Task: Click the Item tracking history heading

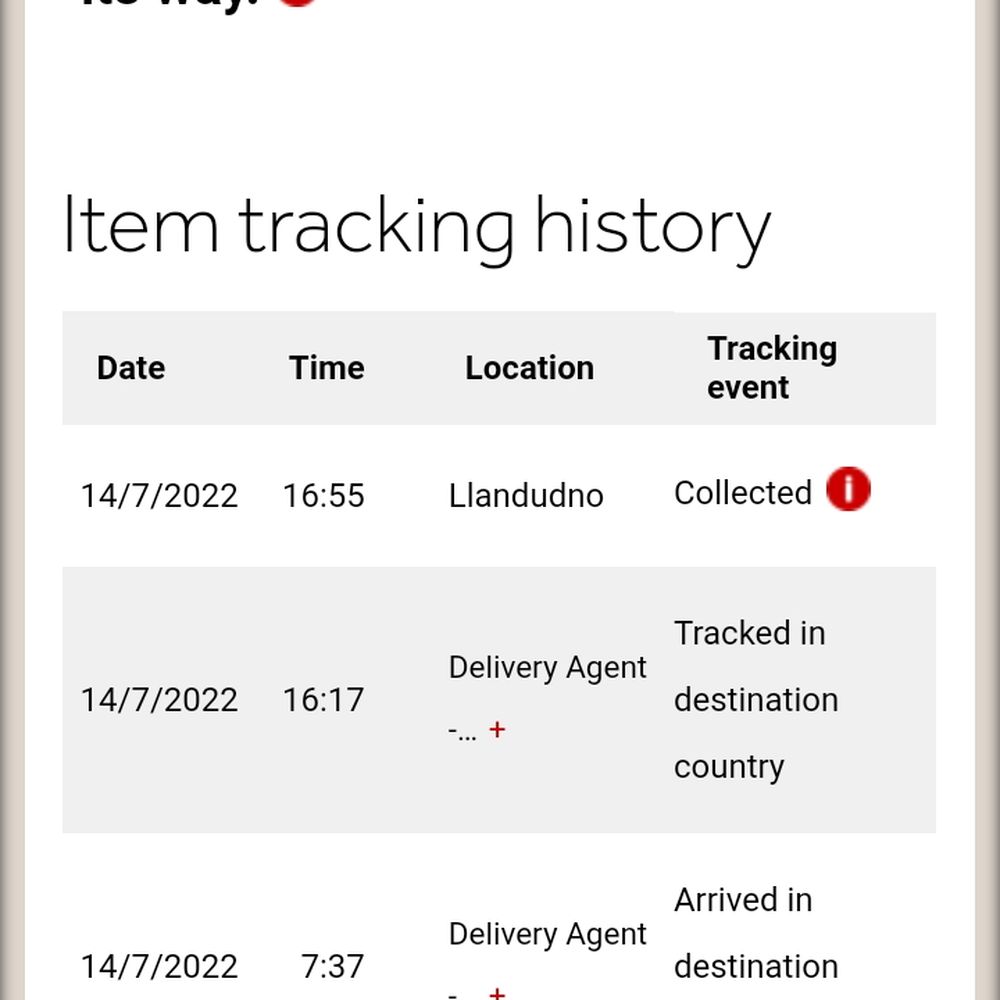Action: (416, 227)
